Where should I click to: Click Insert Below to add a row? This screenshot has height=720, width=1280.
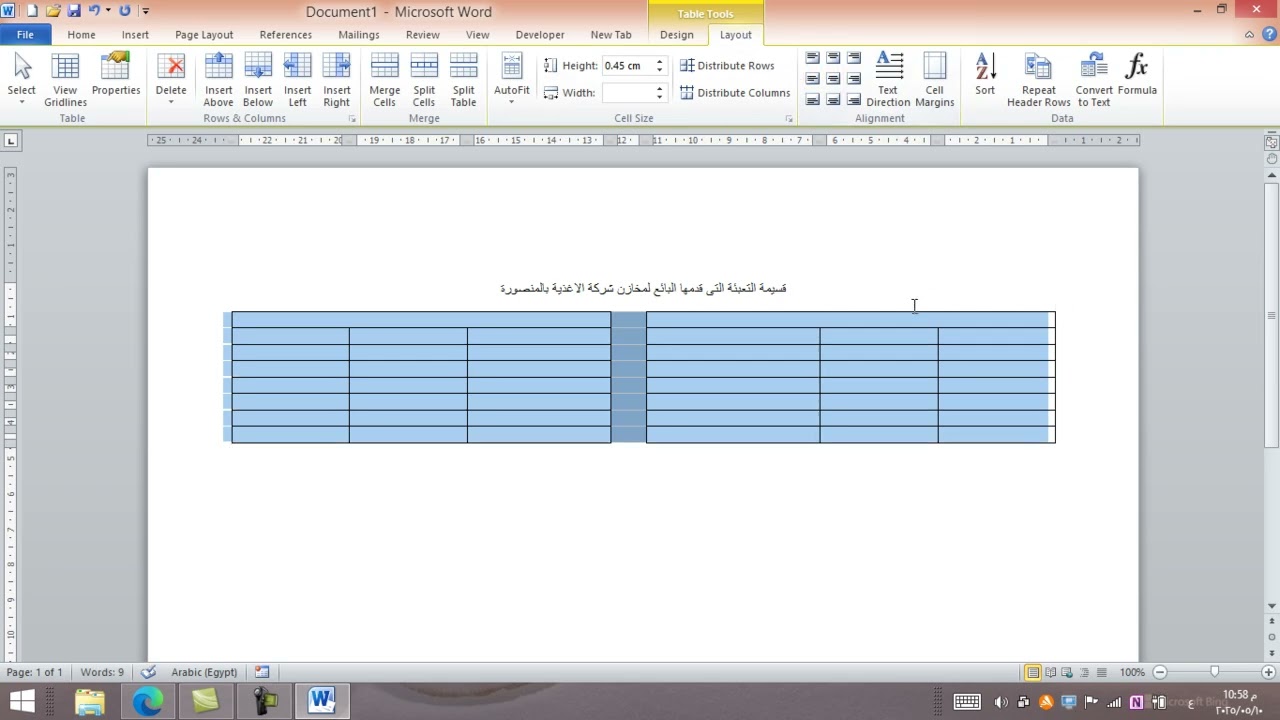[x=258, y=81]
